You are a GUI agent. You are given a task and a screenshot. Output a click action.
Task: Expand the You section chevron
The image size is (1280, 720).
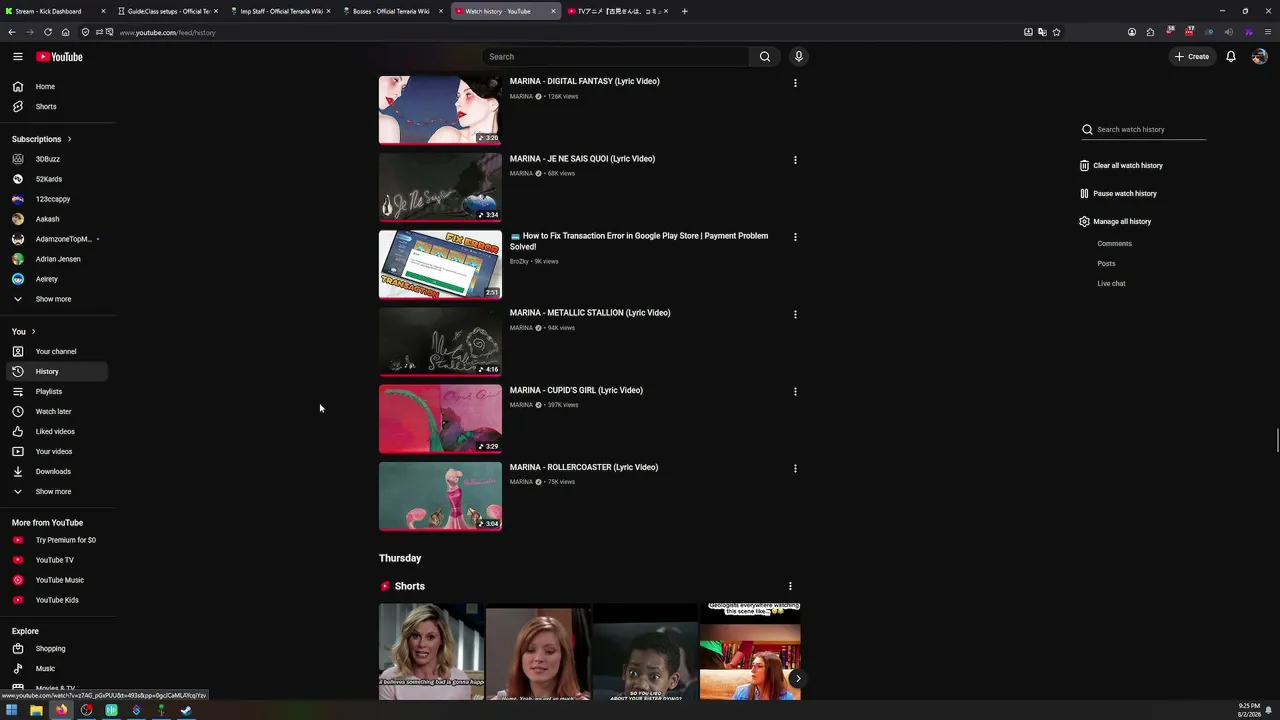(33, 332)
